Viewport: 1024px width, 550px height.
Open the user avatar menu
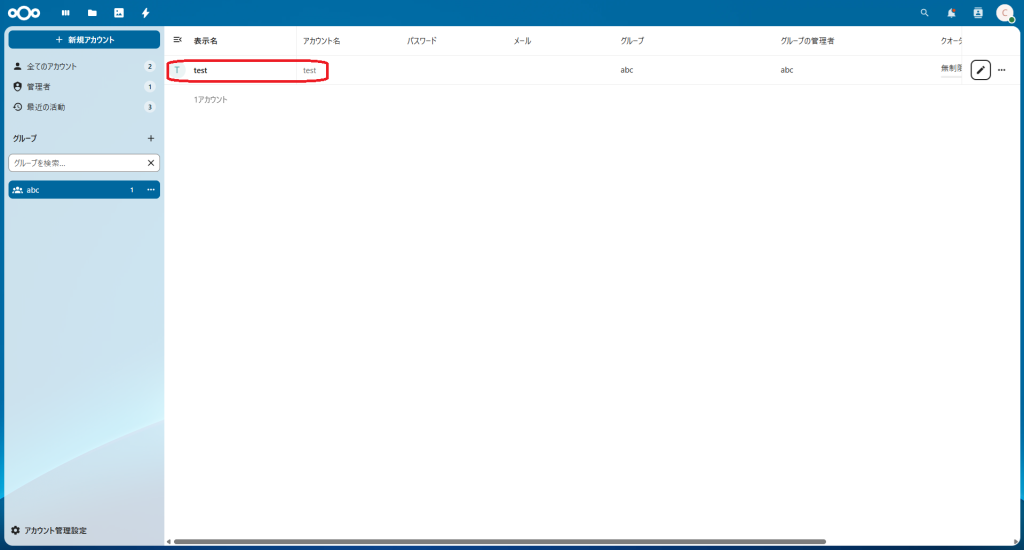(1005, 13)
